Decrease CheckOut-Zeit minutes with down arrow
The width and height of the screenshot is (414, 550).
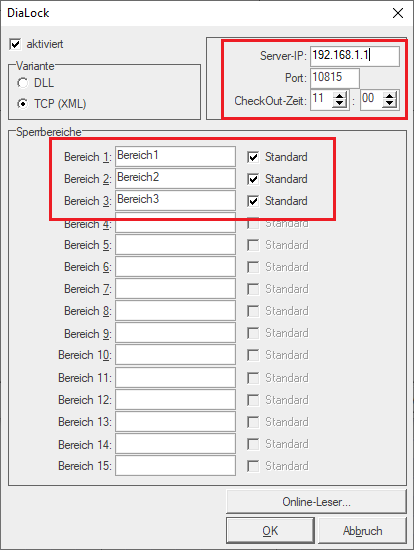[389, 104]
